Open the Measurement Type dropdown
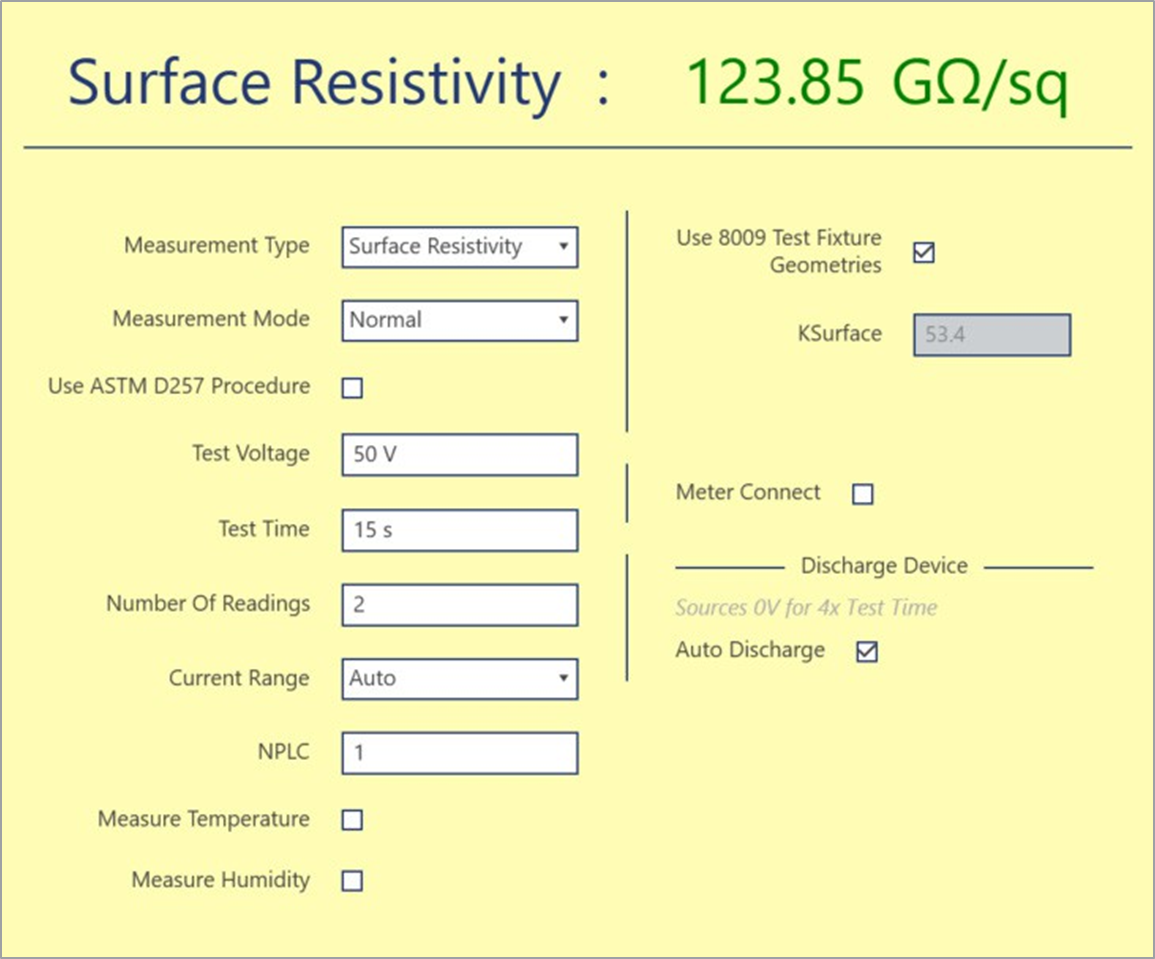Screen dimensions: 1155x959 click(x=460, y=247)
